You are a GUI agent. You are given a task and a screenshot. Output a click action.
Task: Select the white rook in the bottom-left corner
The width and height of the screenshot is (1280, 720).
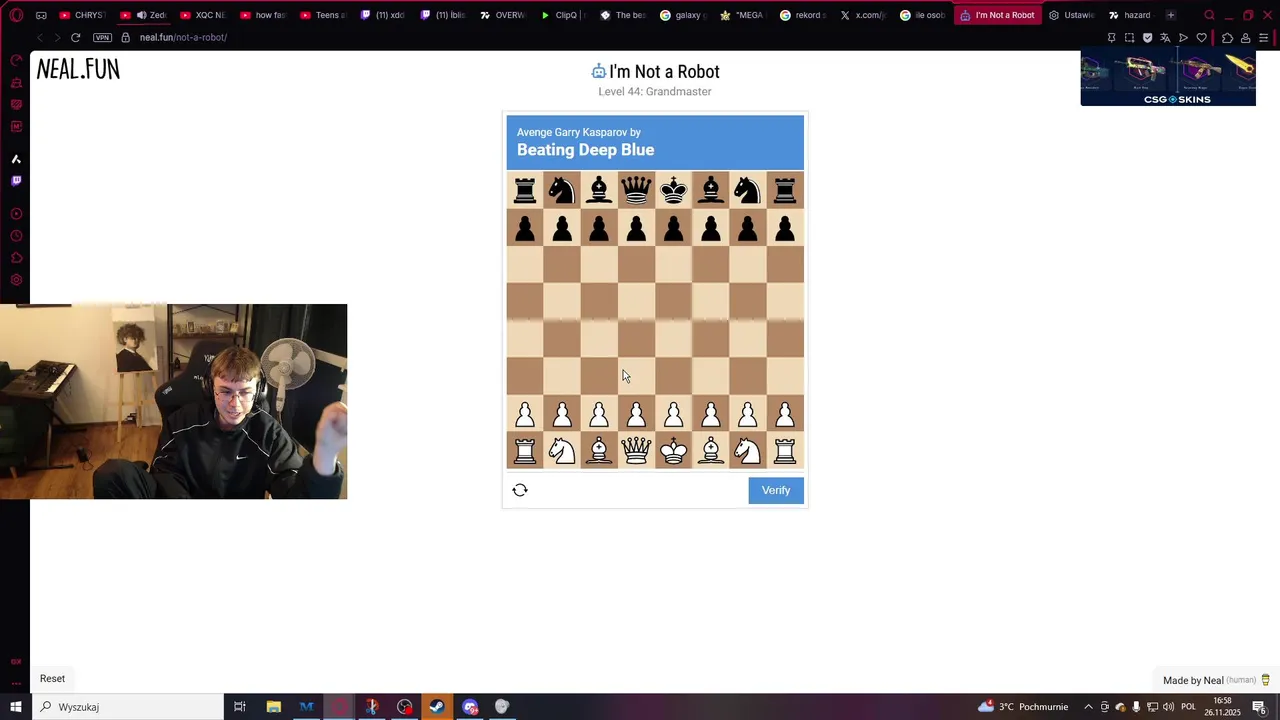pyautogui.click(x=525, y=452)
